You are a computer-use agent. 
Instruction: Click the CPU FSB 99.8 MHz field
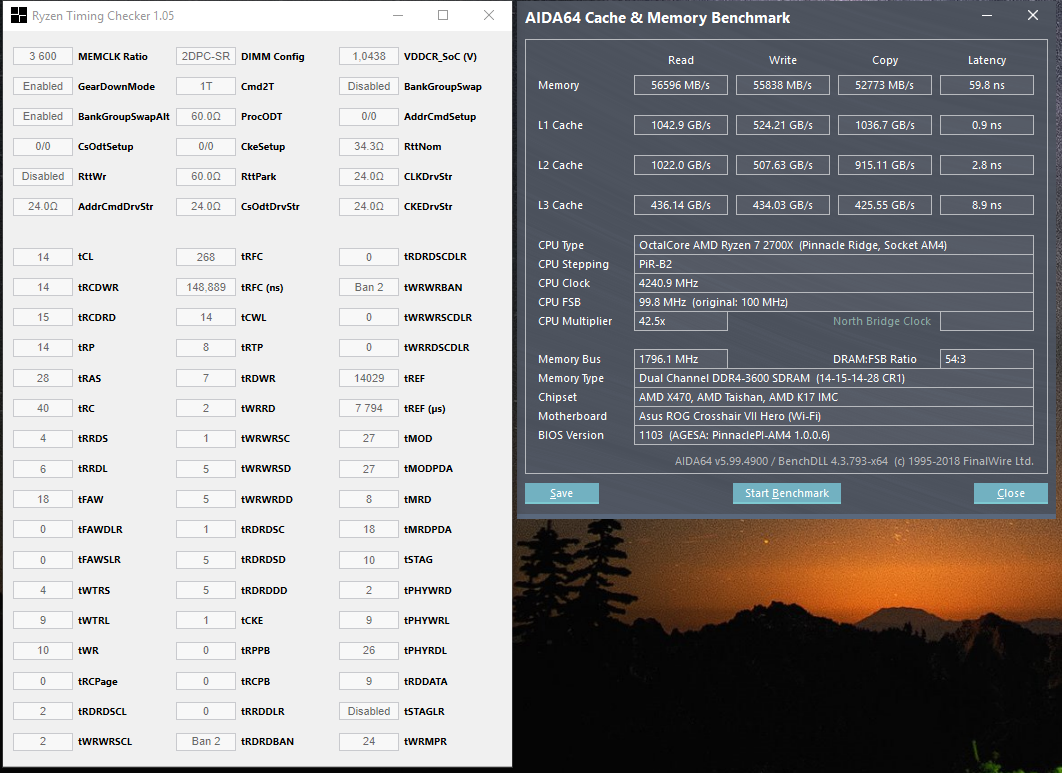834,302
